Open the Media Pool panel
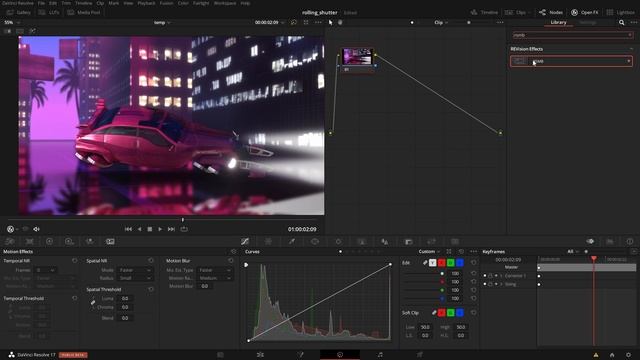Screen dimensions: 640x360 (x=84, y=12)
